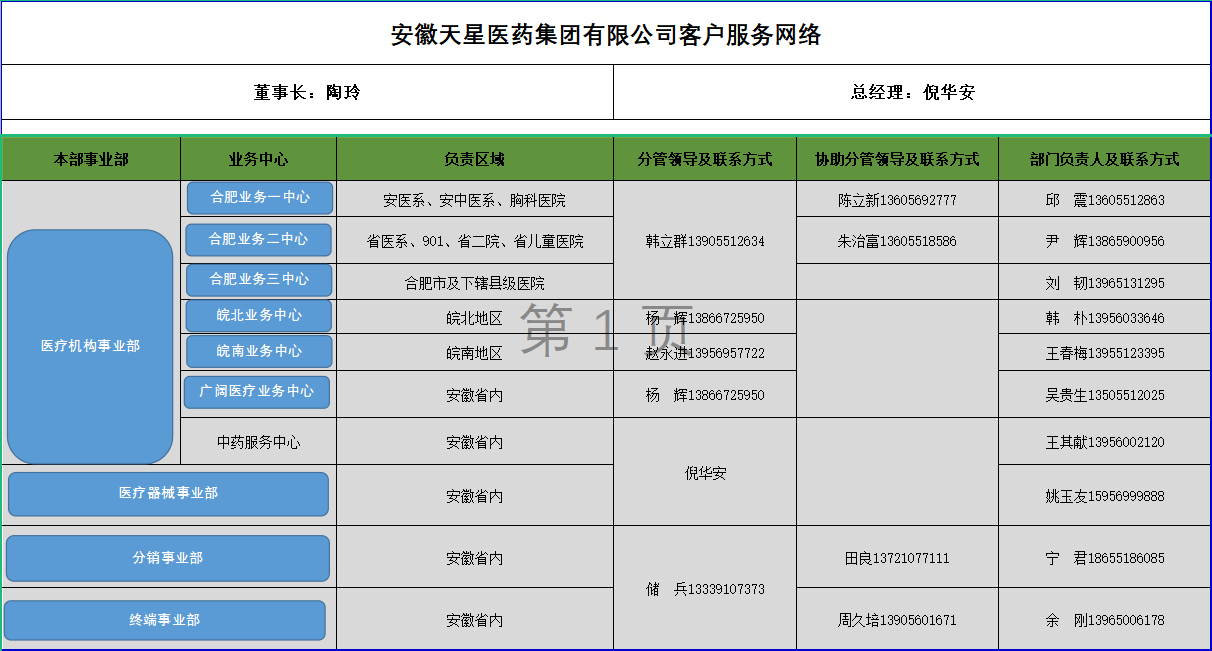Image resolution: width=1212 pixels, height=651 pixels.
Task: Select the 广阔医疗业务中心 shape
Action: point(257,392)
